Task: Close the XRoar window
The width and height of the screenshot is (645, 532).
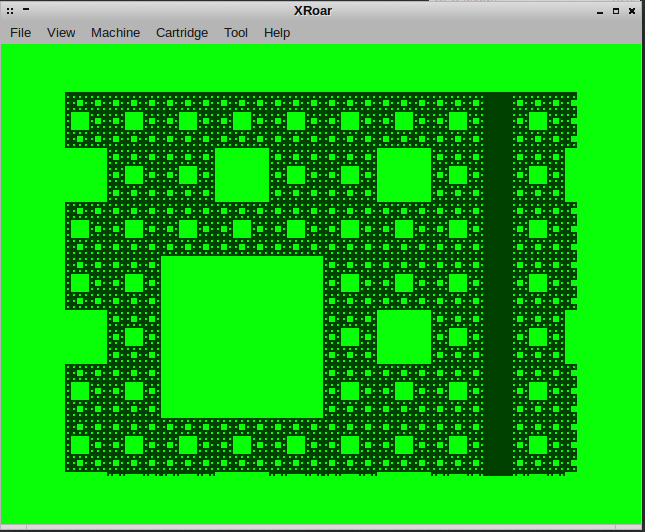Action: [632, 11]
